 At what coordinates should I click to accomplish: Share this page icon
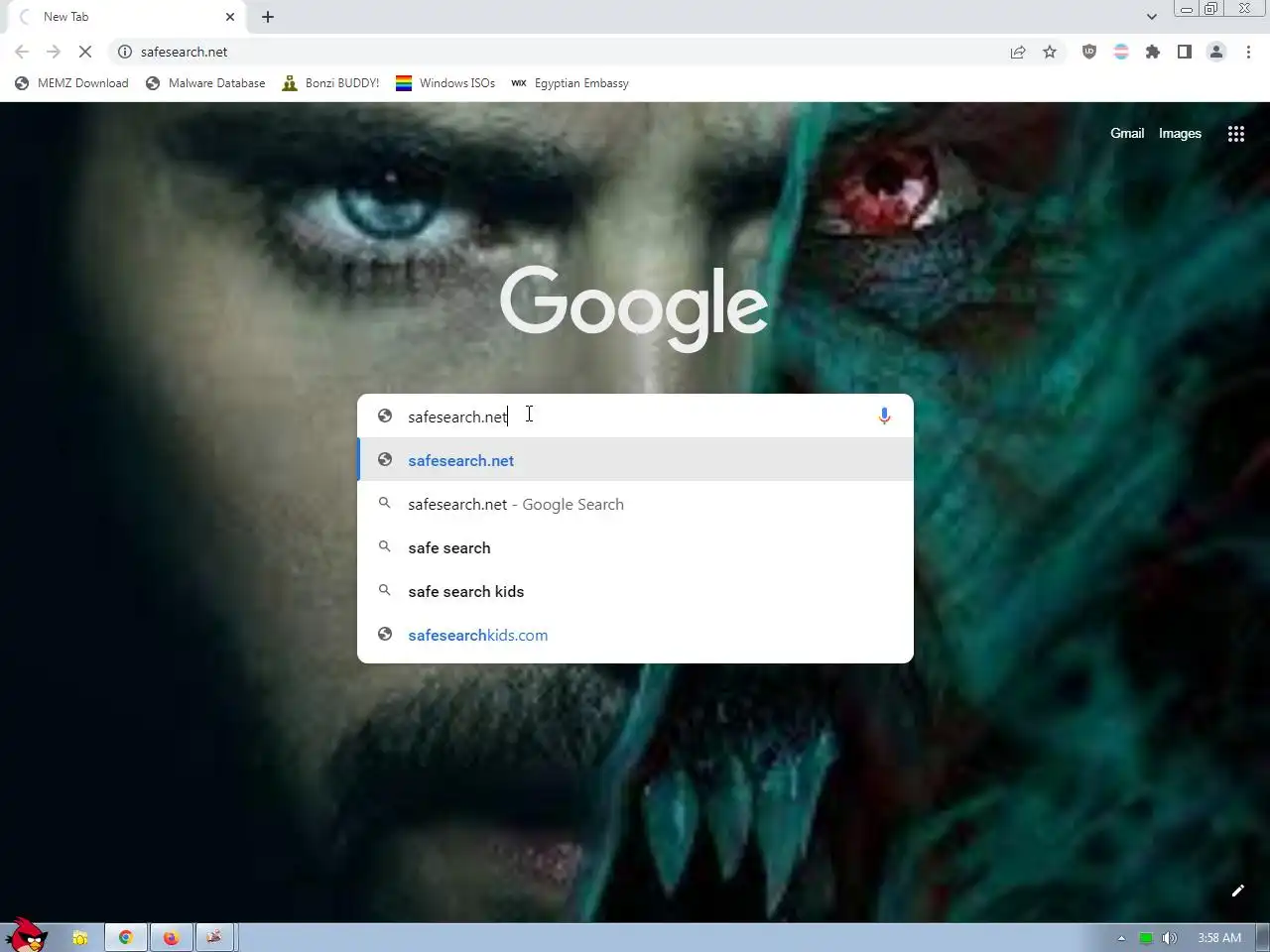pos(1018,52)
